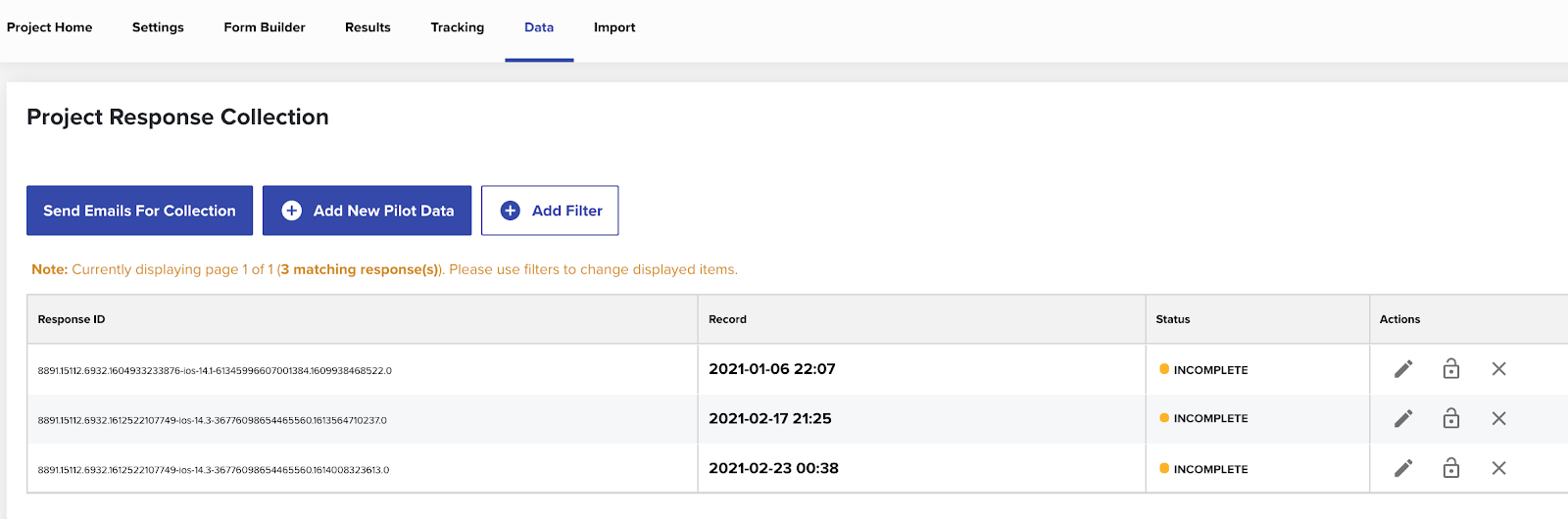Click INCOMPLETE status of the 2021-02-23 record
This screenshot has width=1568, height=519.
coord(1203,469)
